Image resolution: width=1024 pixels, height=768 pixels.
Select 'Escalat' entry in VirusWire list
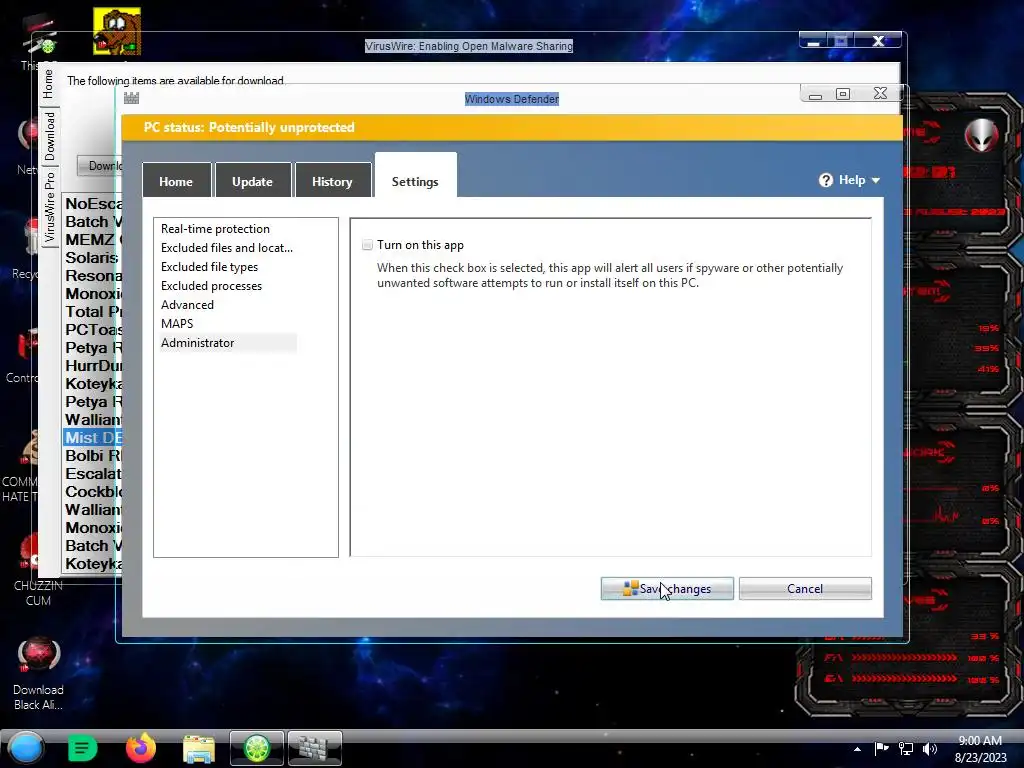(93, 473)
